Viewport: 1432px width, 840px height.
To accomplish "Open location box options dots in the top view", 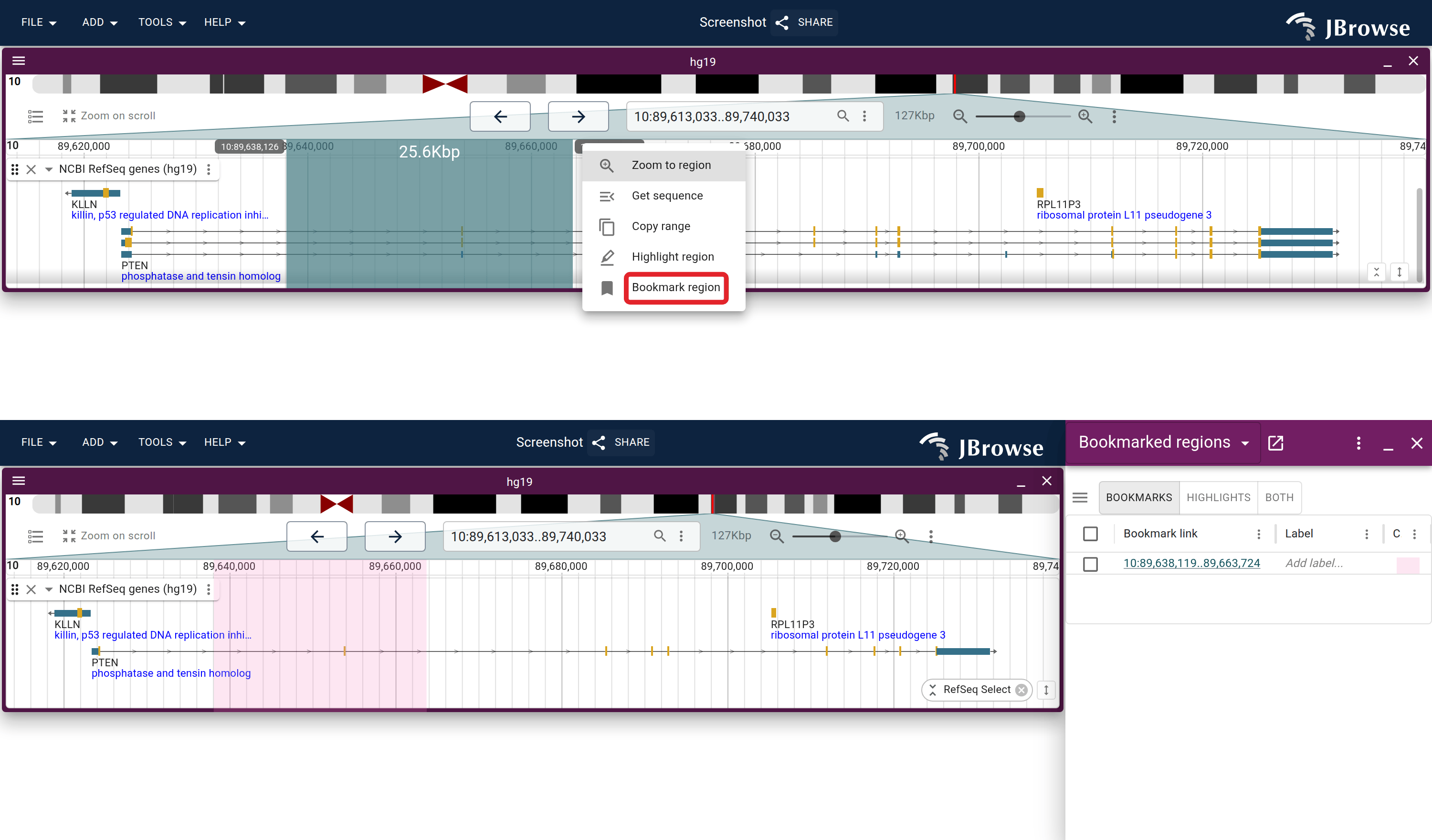I will click(x=864, y=116).
